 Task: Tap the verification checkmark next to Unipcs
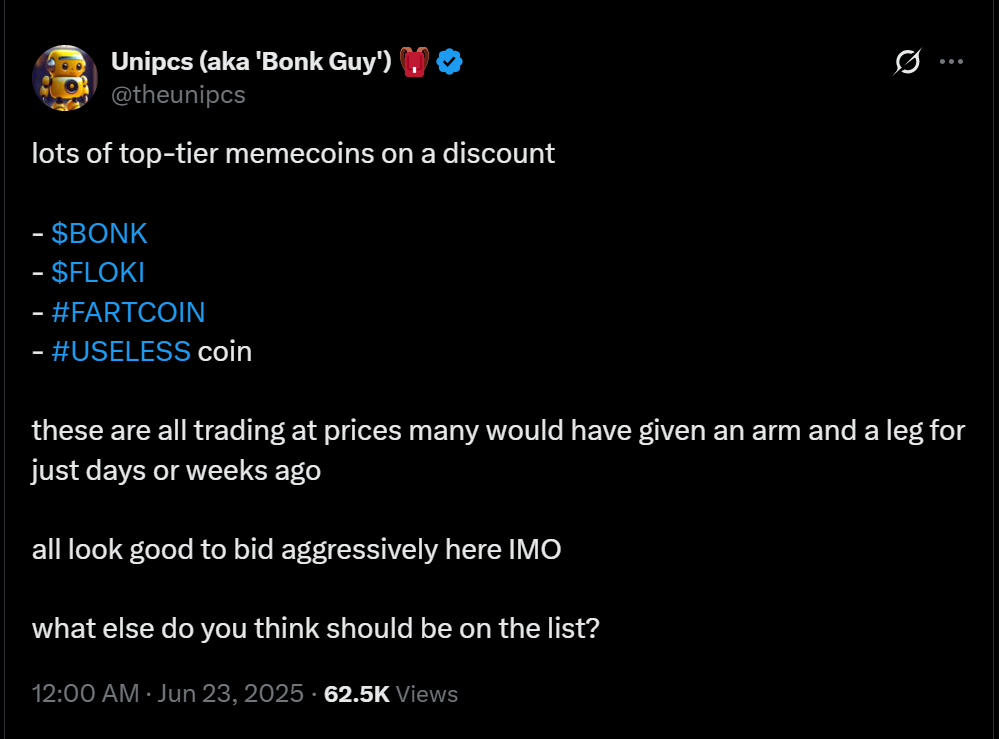click(x=449, y=61)
